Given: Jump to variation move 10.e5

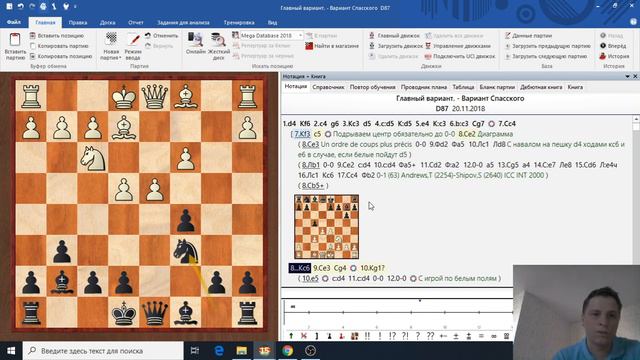Looking at the screenshot, I should [x=310, y=278].
